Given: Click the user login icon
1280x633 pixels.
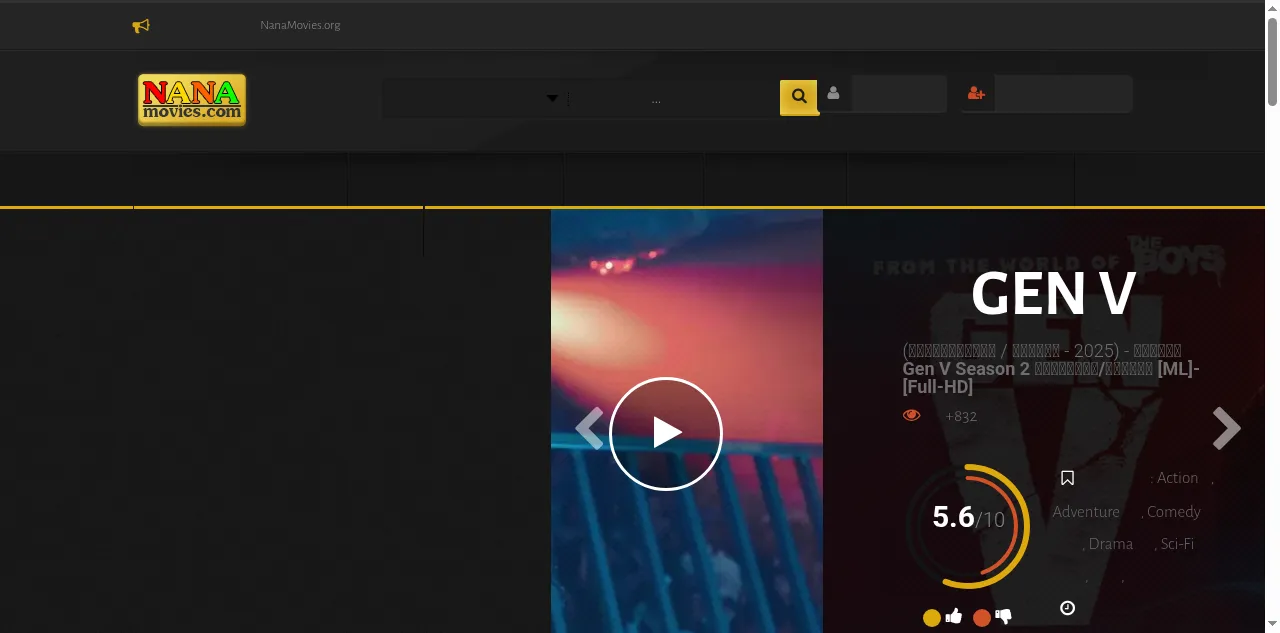Looking at the screenshot, I should [x=833, y=93].
